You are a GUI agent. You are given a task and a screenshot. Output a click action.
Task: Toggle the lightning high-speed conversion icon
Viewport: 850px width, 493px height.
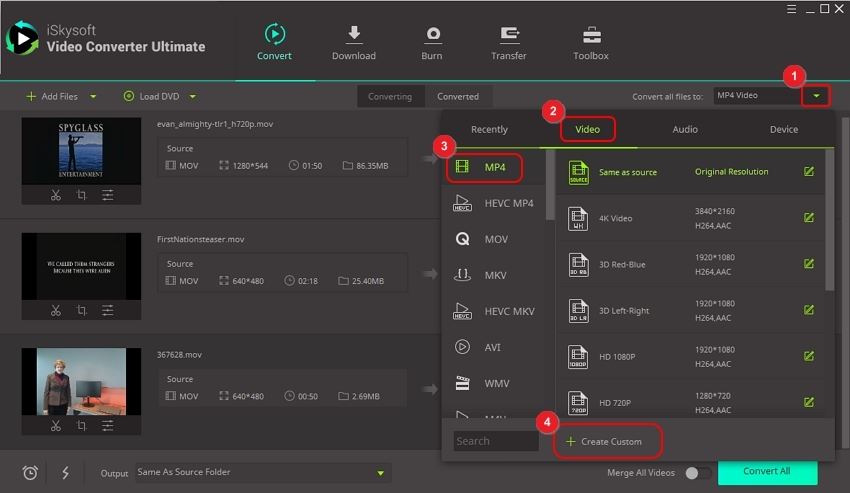coord(64,472)
